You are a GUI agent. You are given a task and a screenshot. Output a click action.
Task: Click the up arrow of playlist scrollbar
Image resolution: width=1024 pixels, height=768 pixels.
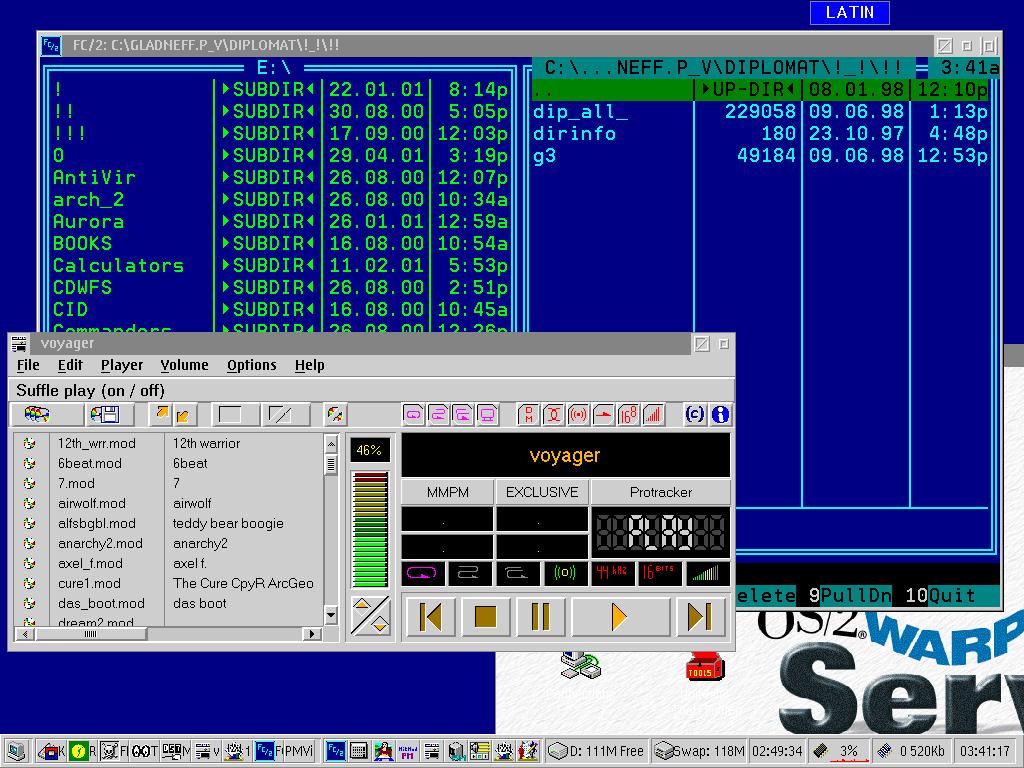click(x=331, y=444)
